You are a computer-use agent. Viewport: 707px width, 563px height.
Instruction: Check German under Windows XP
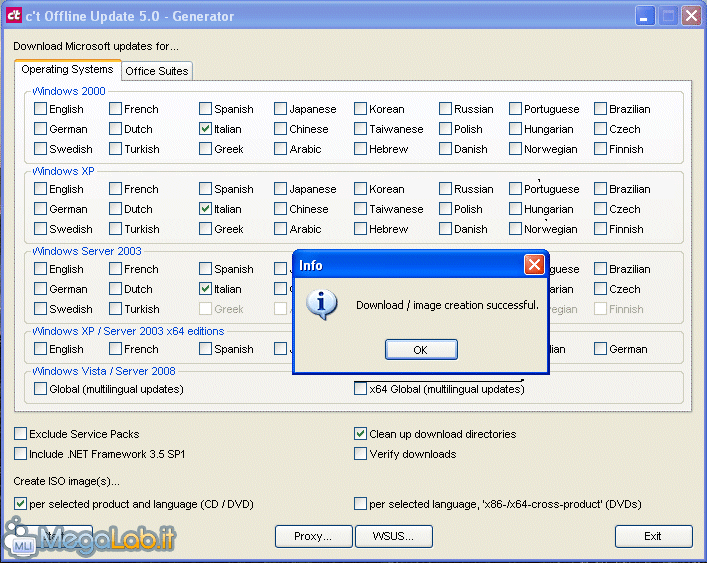click(x=40, y=209)
